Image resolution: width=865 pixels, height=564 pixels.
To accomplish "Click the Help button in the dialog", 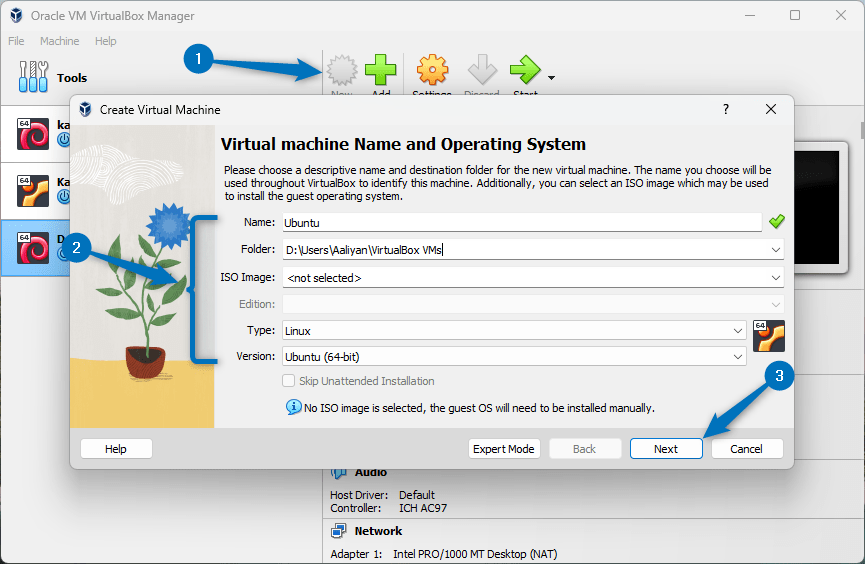I will point(116,449).
